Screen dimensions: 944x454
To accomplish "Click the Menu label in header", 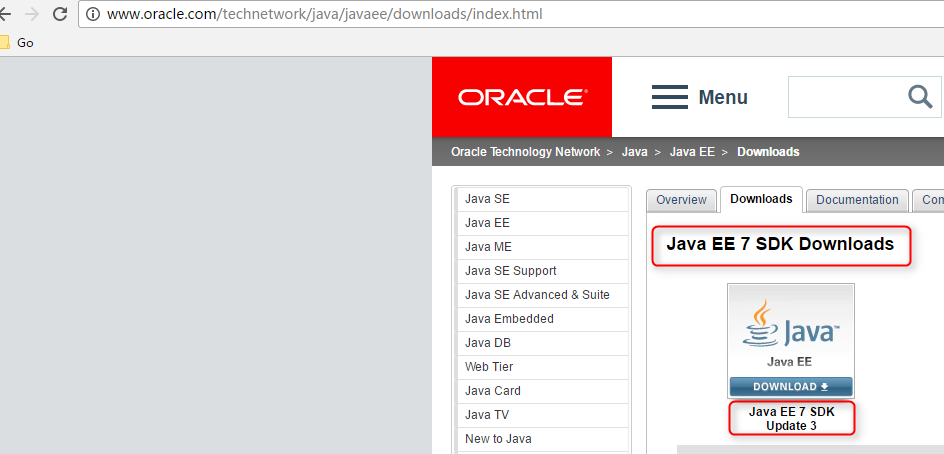I will point(722,97).
